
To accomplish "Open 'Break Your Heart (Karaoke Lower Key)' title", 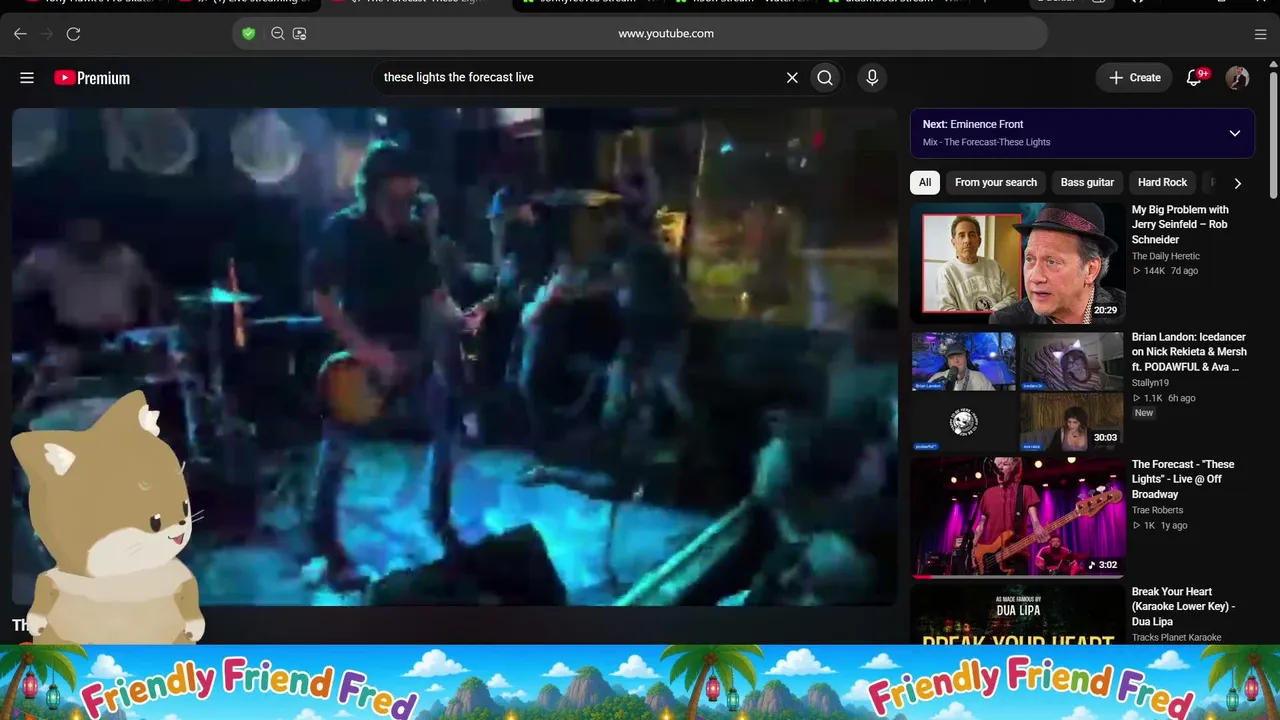I will click(x=1183, y=606).
